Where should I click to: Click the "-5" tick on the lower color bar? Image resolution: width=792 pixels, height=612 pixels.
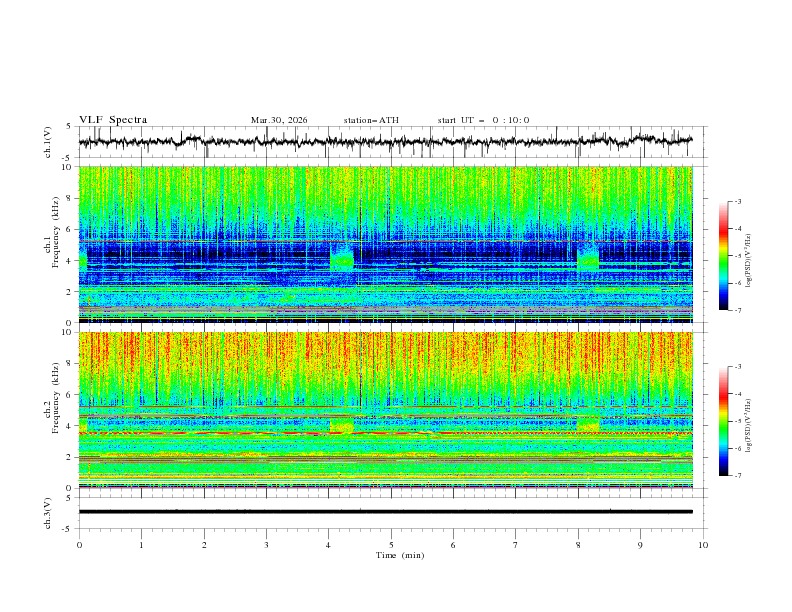click(738, 421)
